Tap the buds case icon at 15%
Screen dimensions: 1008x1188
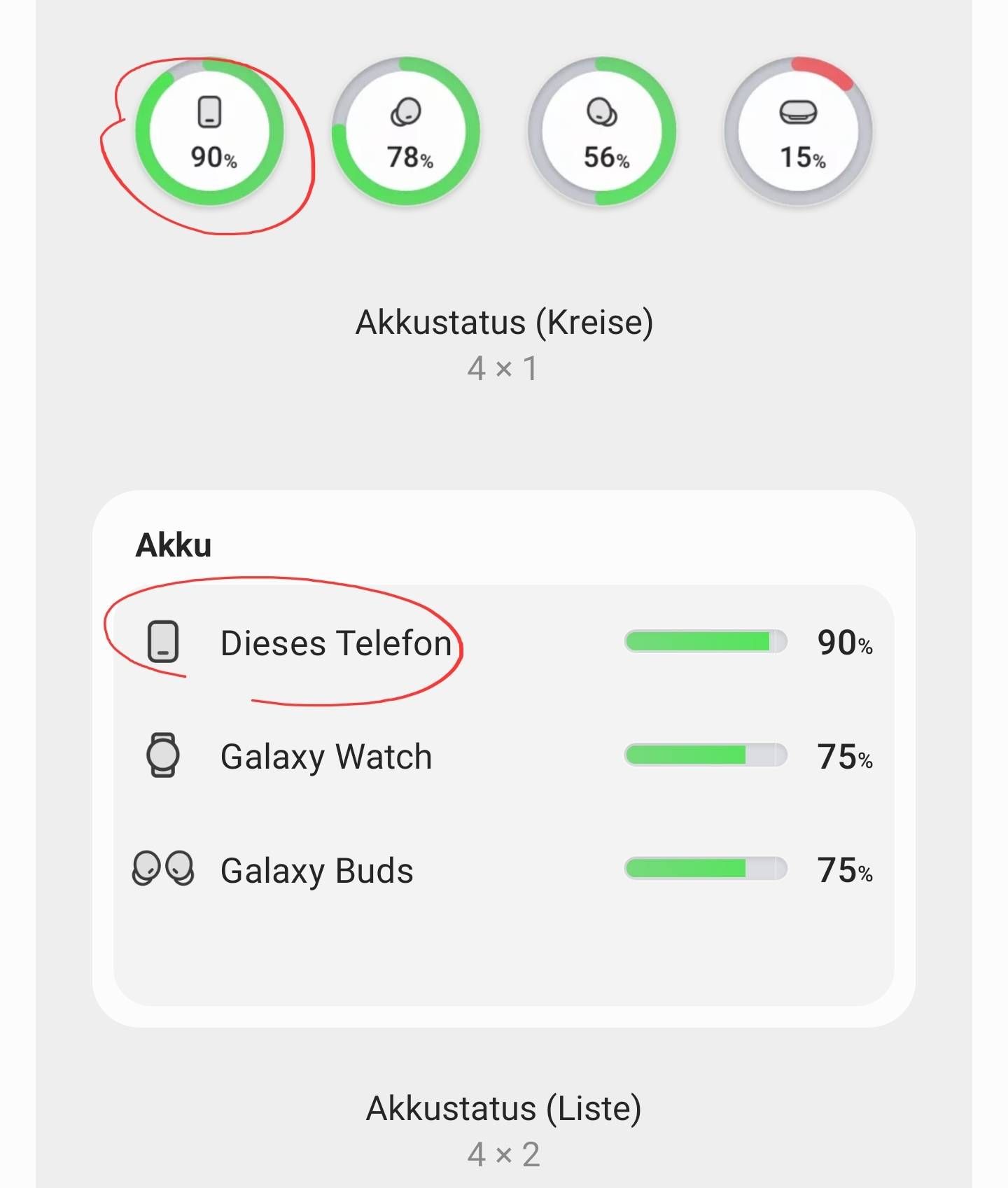tap(799, 112)
